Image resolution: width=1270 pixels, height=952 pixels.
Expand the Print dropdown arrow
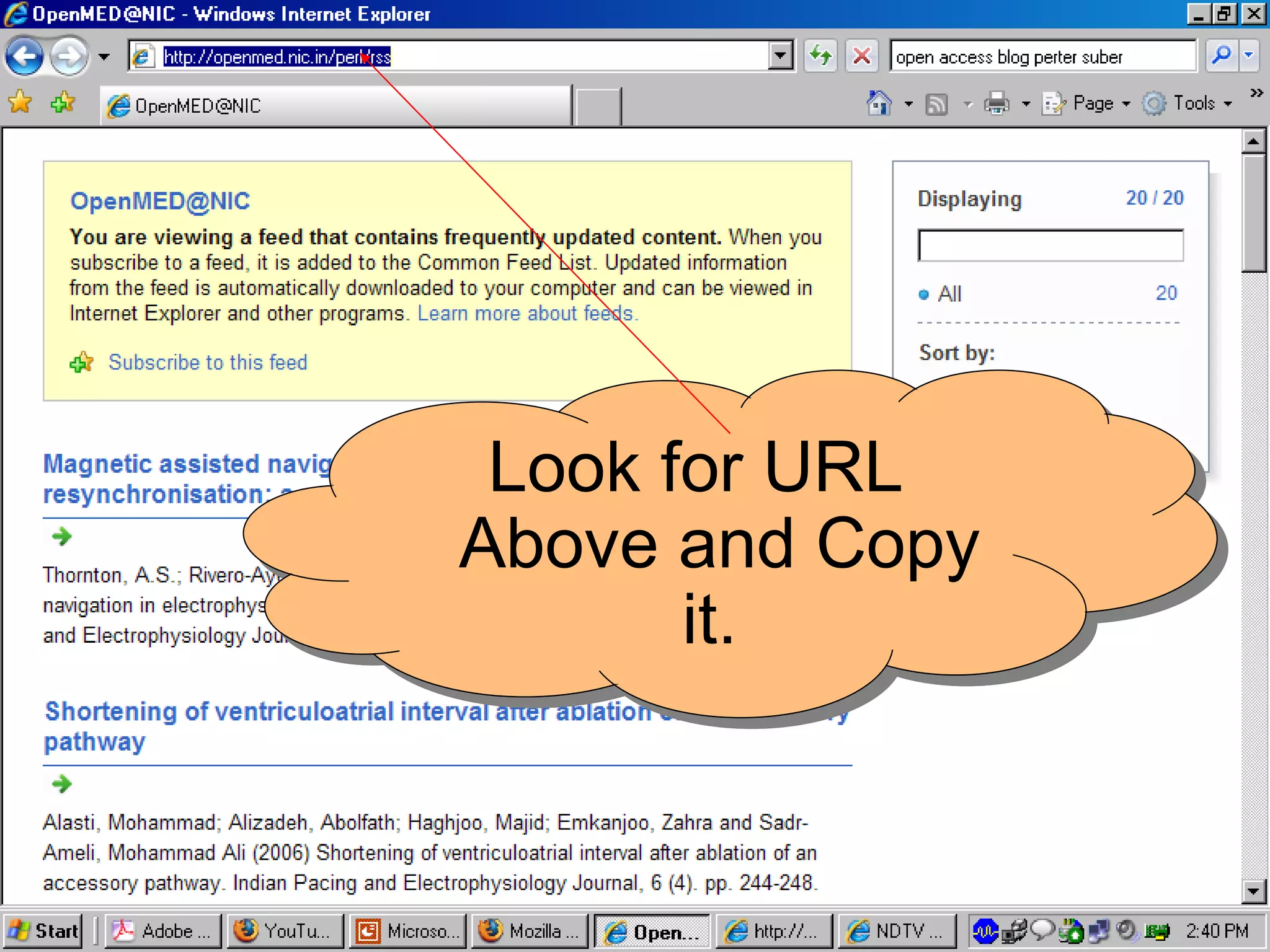click(1026, 104)
